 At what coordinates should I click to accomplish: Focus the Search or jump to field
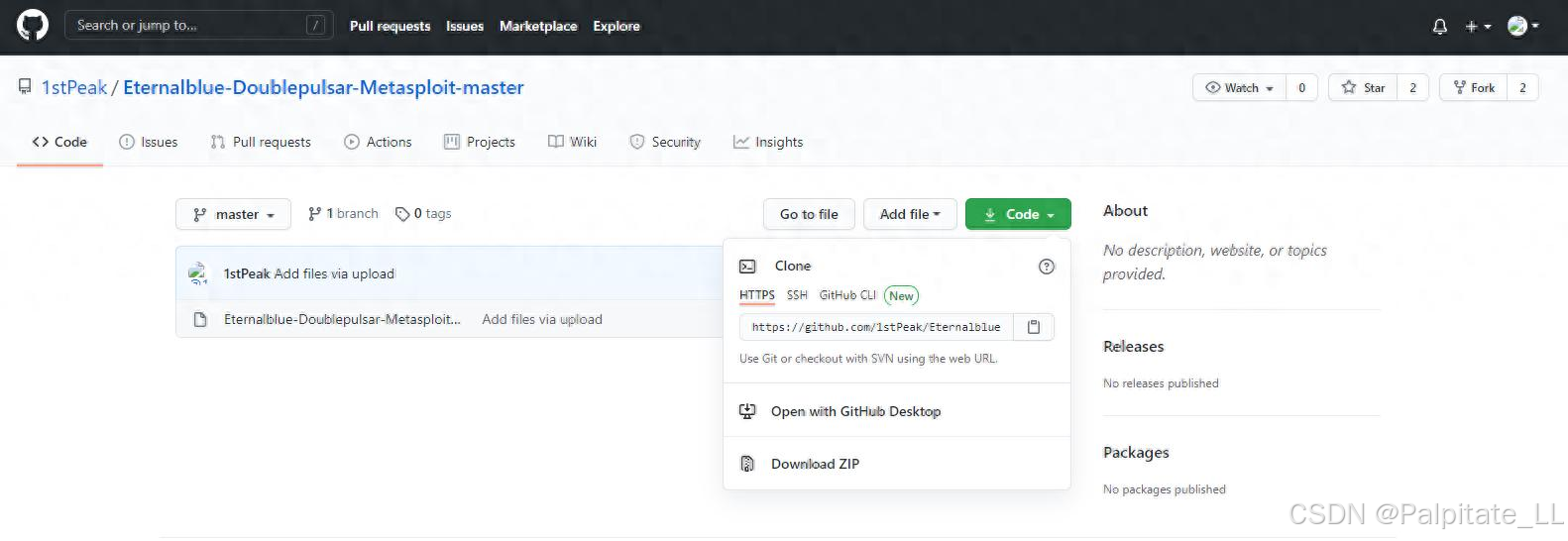click(199, 26)
